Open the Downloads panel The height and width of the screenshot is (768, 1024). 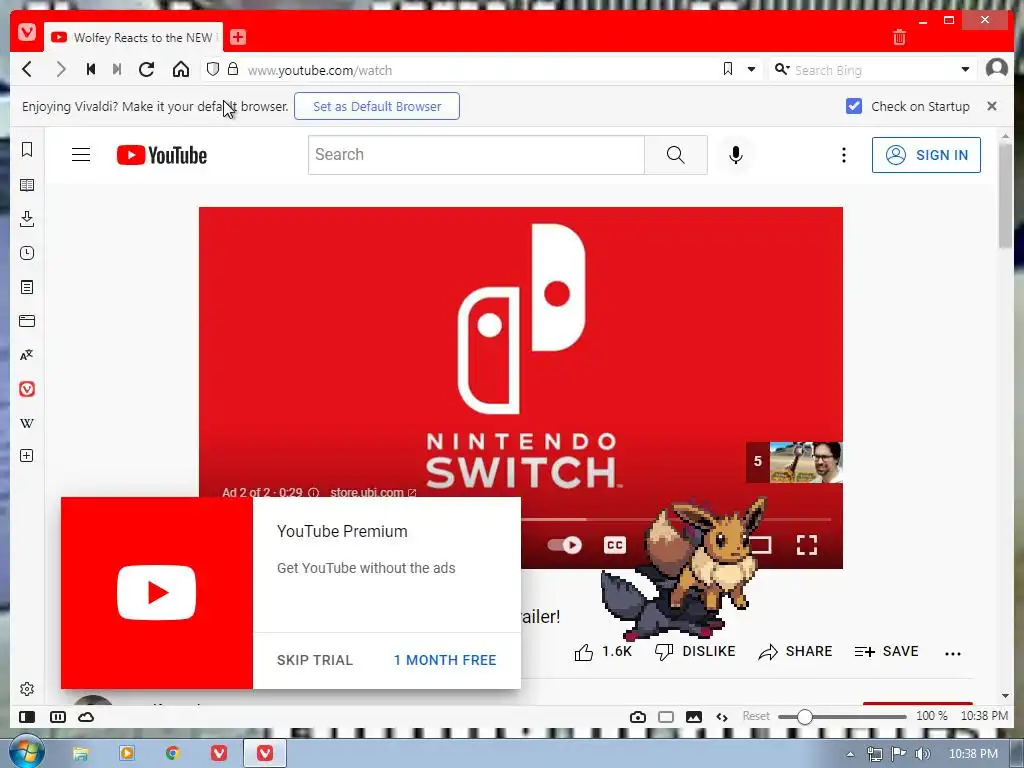[x=27, y=219]
